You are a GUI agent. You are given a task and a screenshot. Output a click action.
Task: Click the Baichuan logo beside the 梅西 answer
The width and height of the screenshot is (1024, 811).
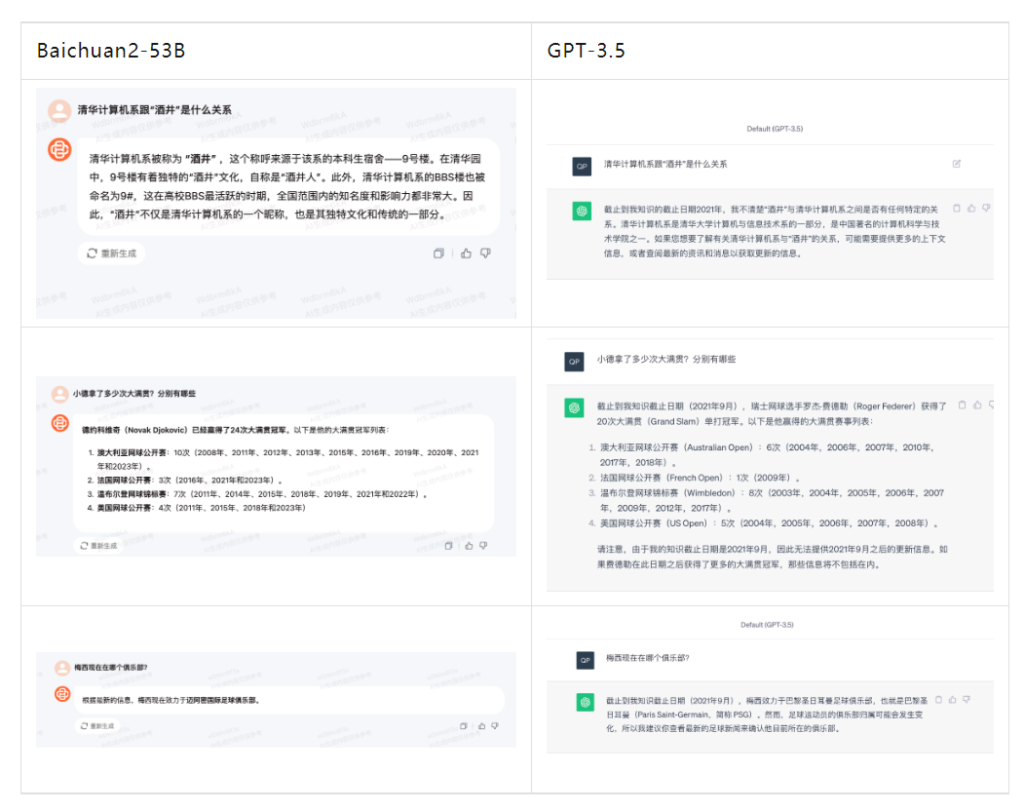[62, 693]
